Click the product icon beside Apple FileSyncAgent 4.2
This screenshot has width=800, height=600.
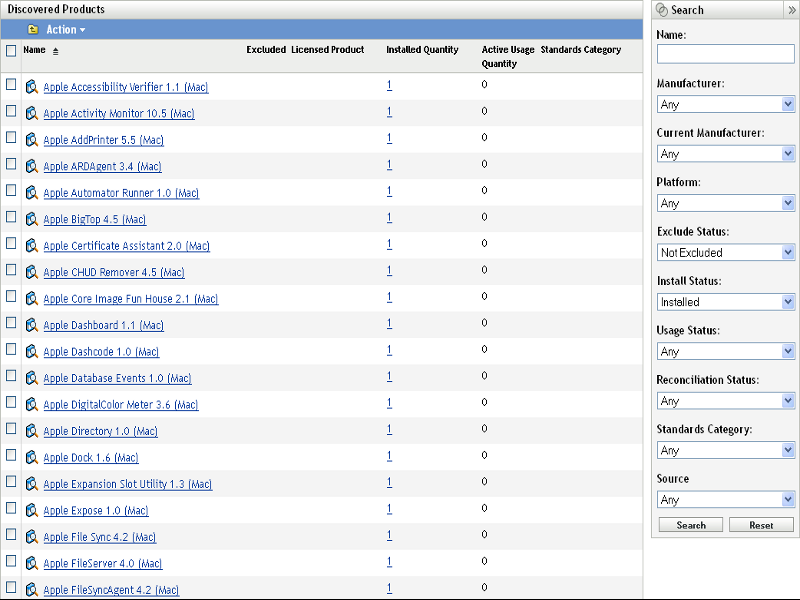pos(32,590)
